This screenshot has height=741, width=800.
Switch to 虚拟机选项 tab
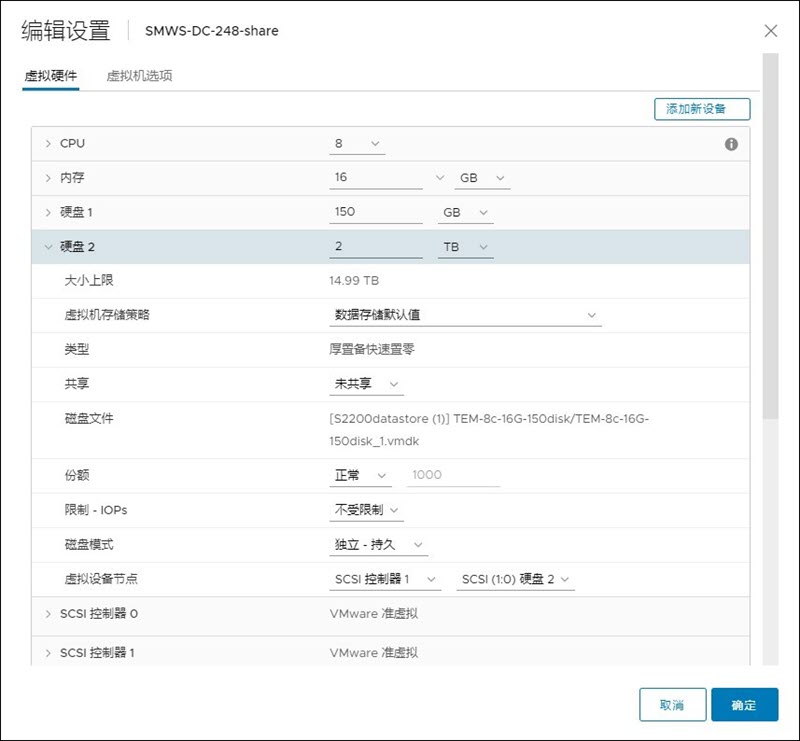(140, 76)
